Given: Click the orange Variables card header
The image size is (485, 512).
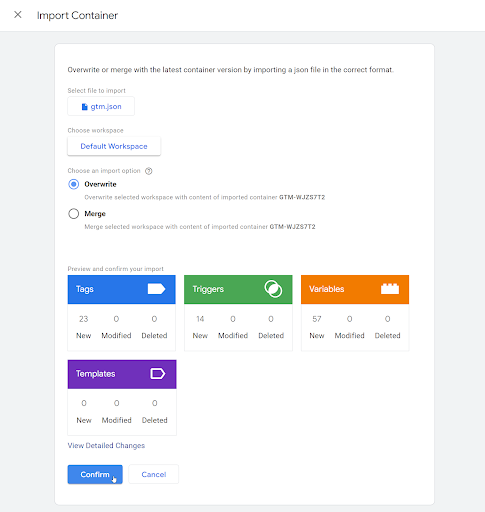Looking at the screenshot, I should click(x=355, y=289).
